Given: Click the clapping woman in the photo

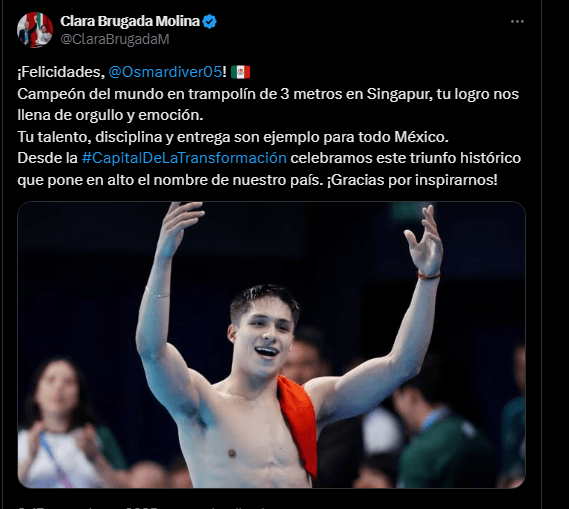Looking at the screenshot, I should pos(62,423).
